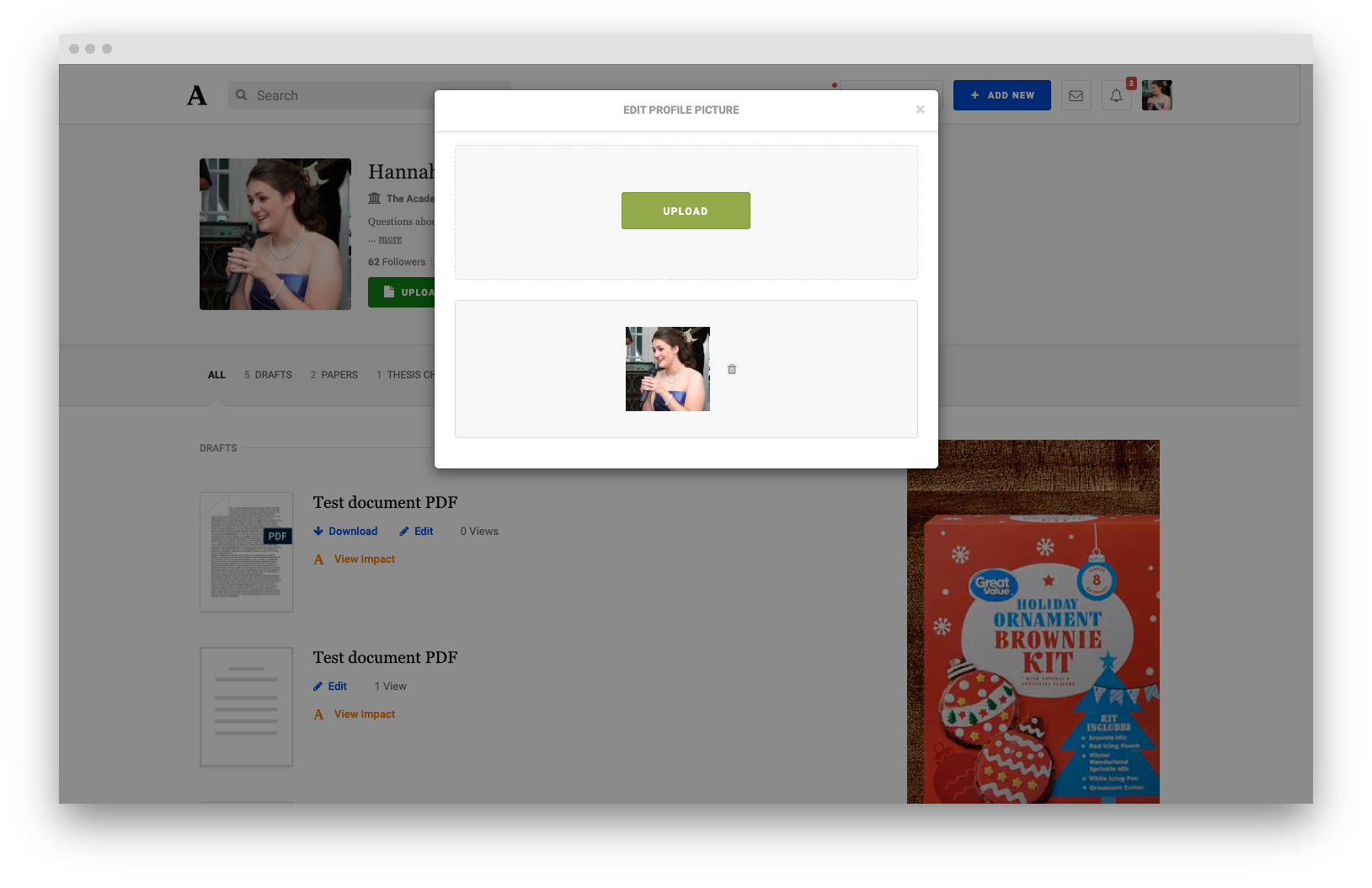1372x888 pixels.
Task: Click the Academia 'A' logo
Action: point(195,95)
